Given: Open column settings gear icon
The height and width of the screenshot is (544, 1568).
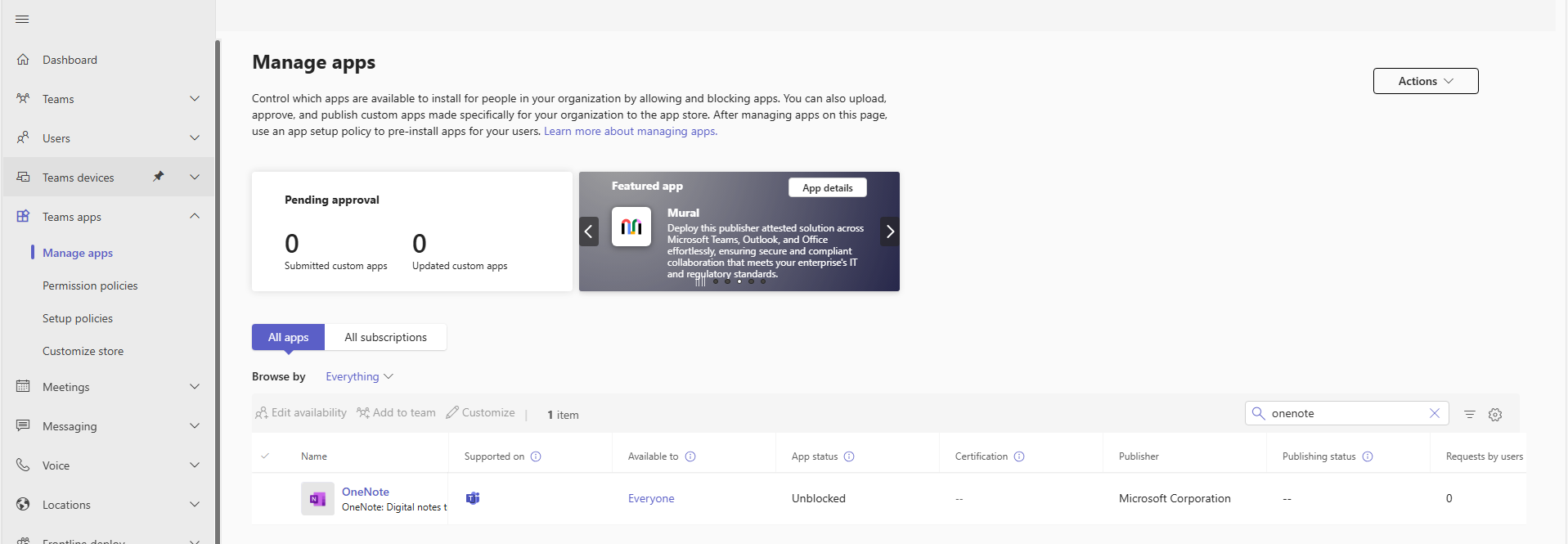Looking at the screenshot, I should (1495, 415).
